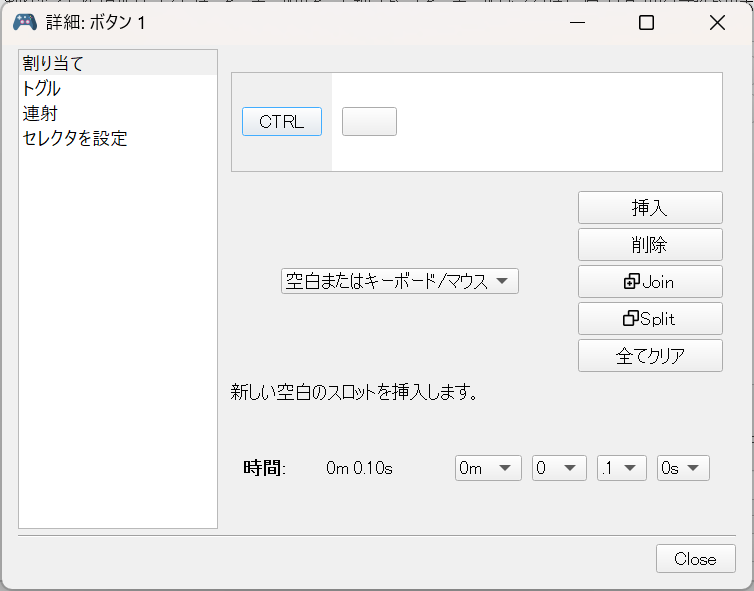754x591 pixels.
Task: Select トグル in the left list
Action: pyautogui.click(x=42, y=89)
